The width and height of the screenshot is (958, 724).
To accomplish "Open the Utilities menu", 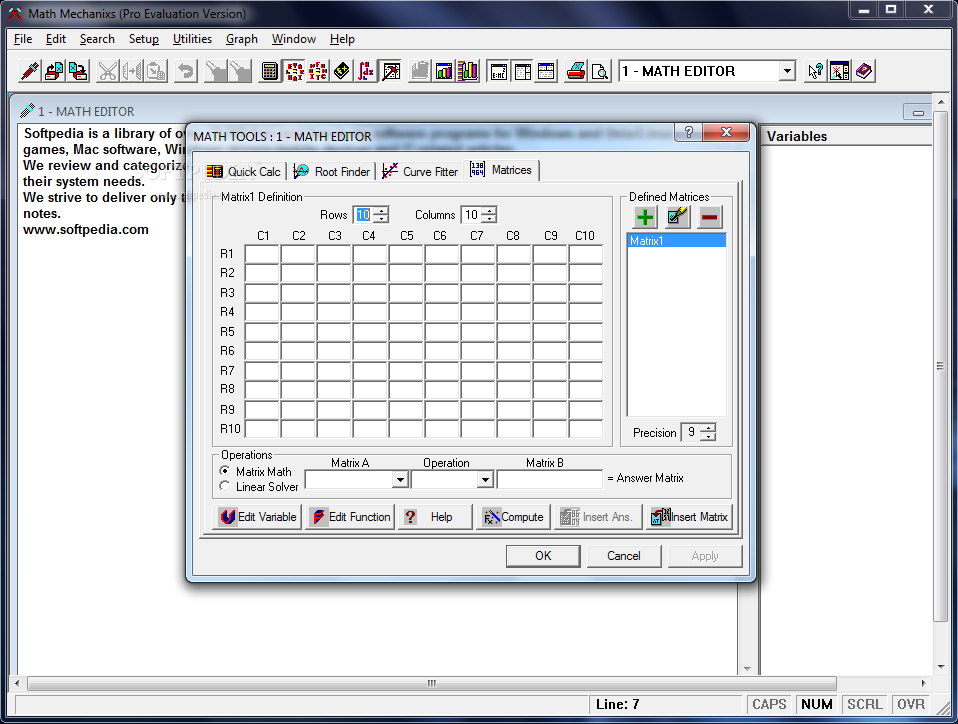I will tap(192, 39).
